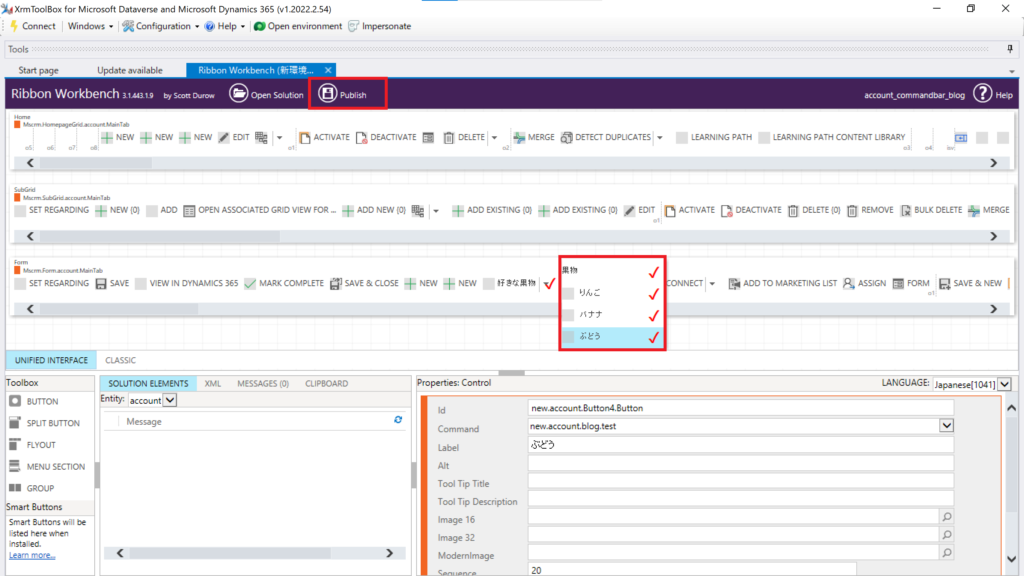This screenshot has width=1024, height=576.
Task: Browse for Image 32 with search icon
Action: 946,535
